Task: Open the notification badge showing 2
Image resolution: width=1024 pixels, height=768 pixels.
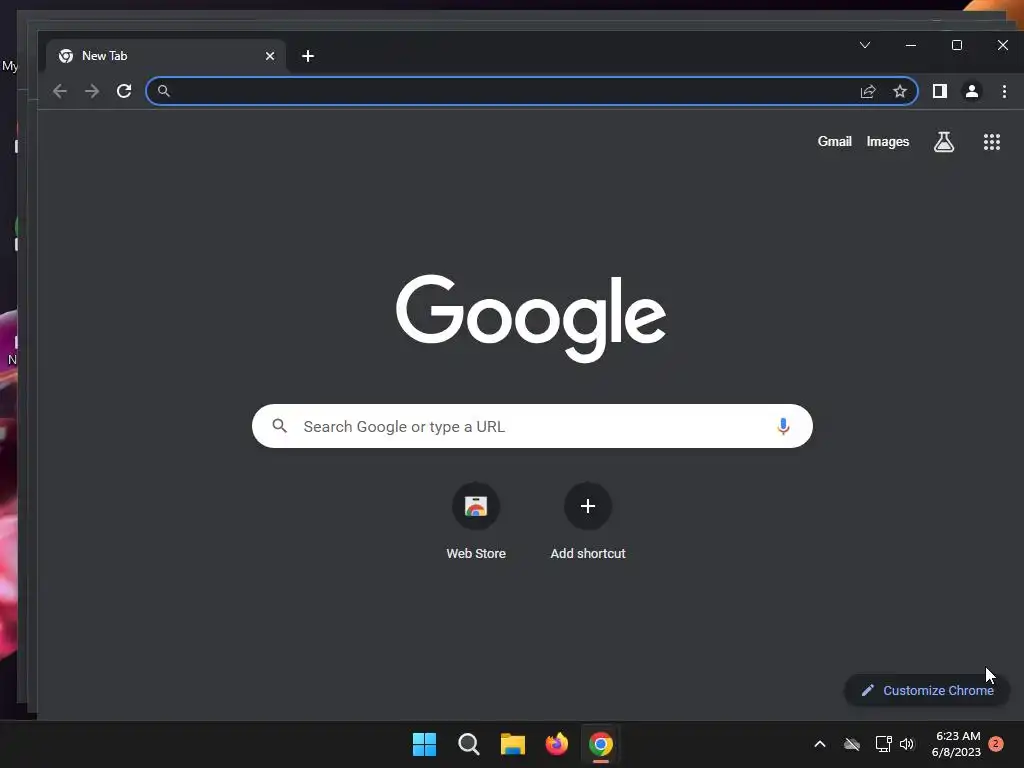Action: coord(996,744)
